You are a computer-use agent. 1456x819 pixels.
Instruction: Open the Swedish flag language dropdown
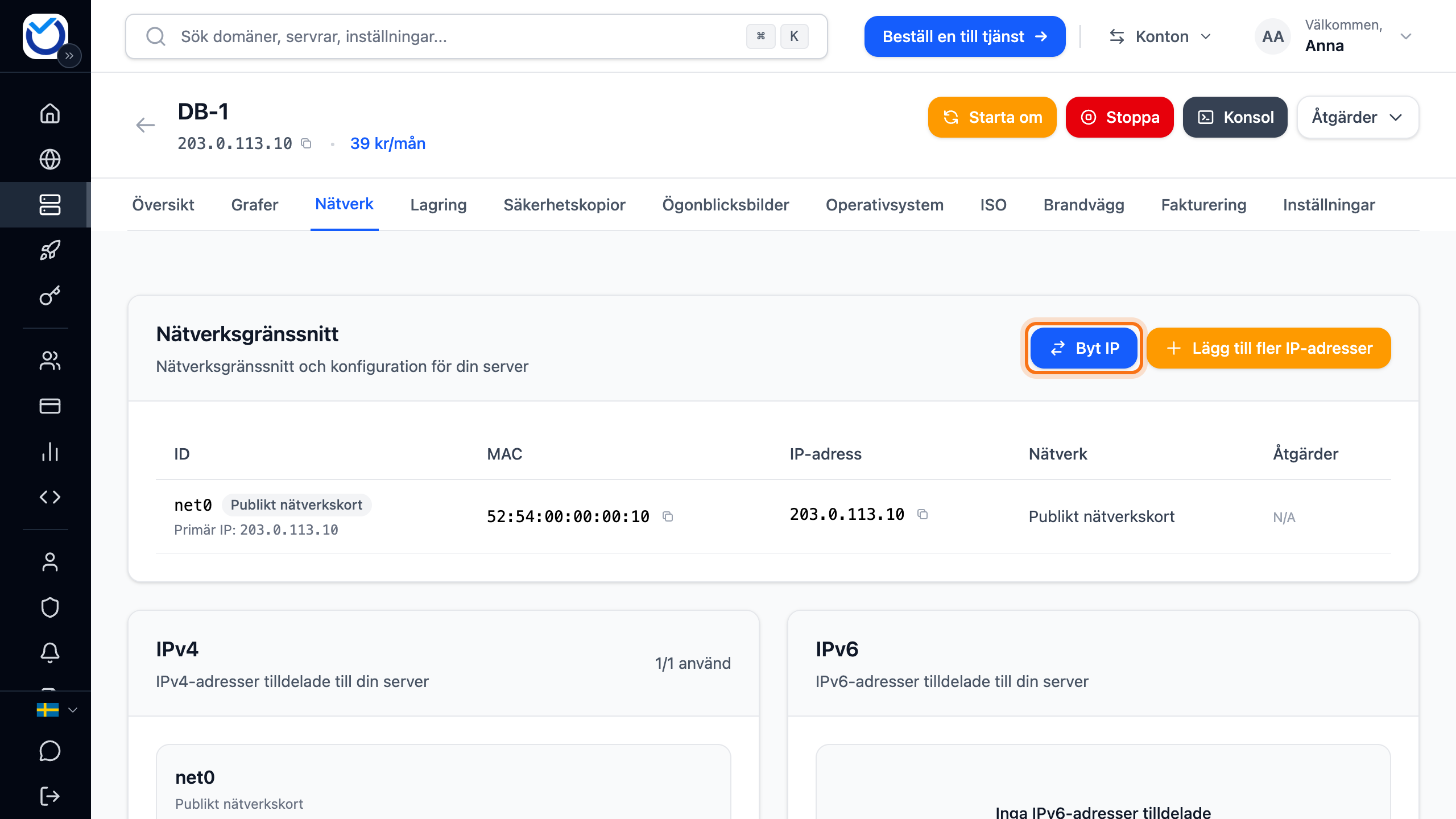click(x=57, y=710)
